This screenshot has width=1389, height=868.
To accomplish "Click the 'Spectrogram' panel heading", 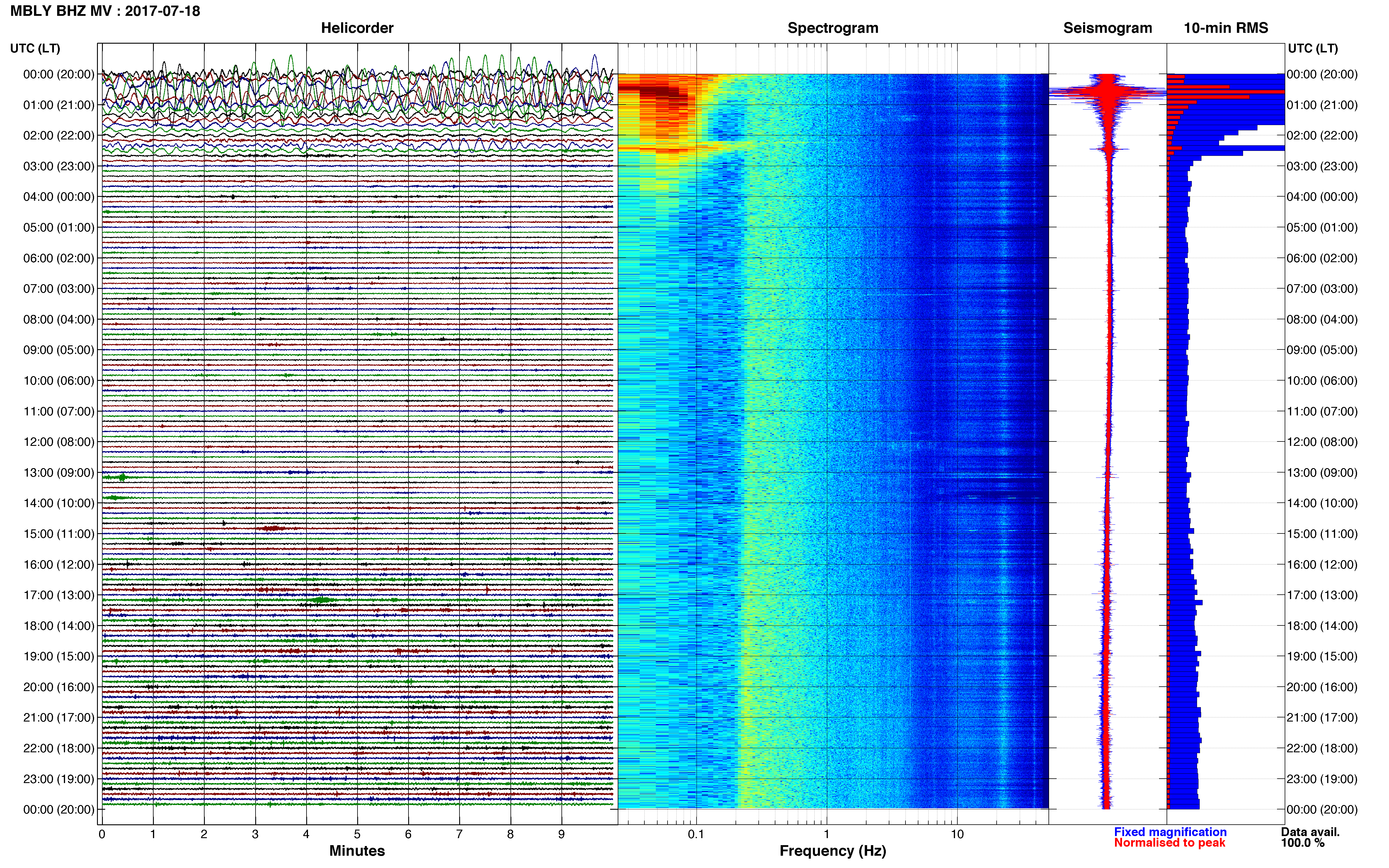I will click(833, 28).
